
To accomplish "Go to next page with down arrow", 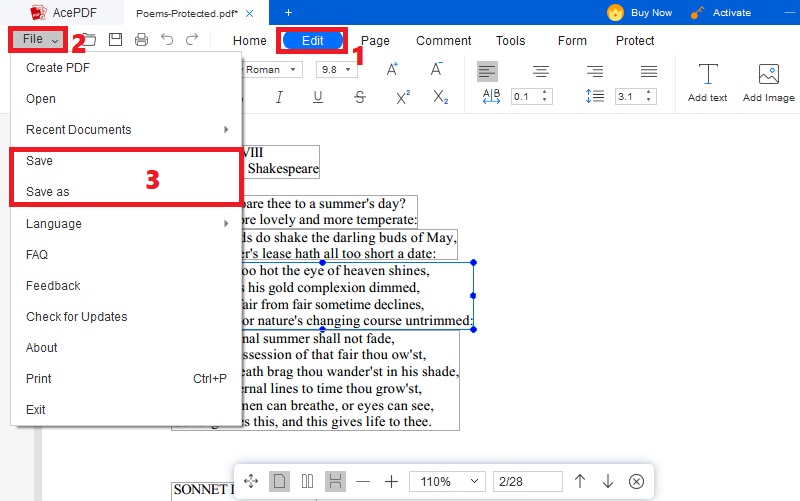I will click(x=608, y=481).
